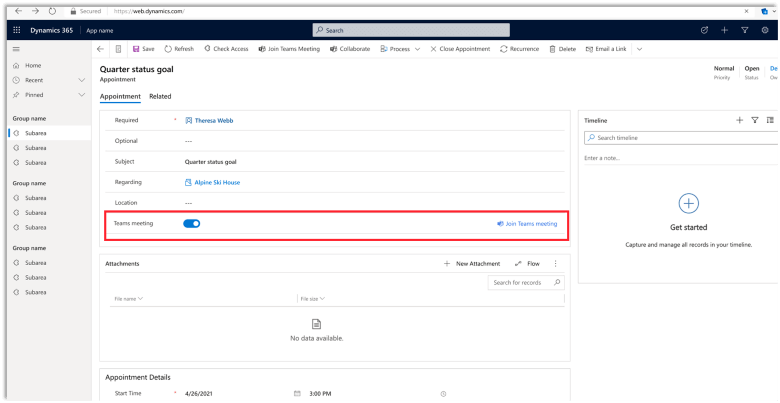Click the back arrow in command bar
This screenshot has height=403, width=780.
pos(100,49)
